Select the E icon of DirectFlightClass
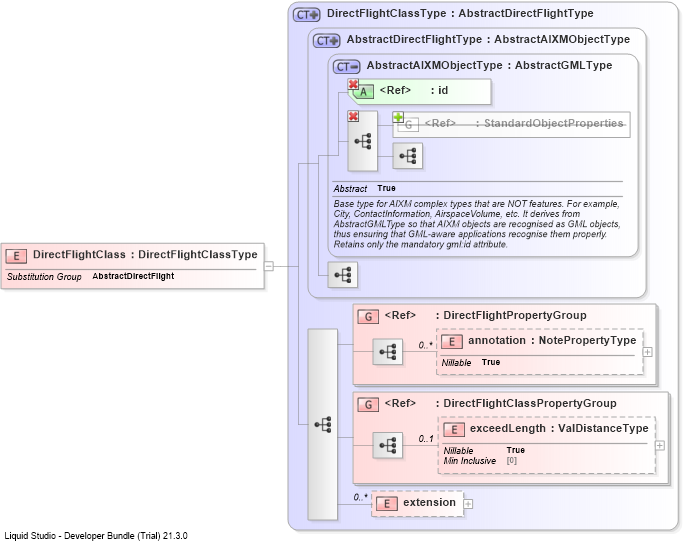This screenshot has width=683, height=541. coord(16,256)
